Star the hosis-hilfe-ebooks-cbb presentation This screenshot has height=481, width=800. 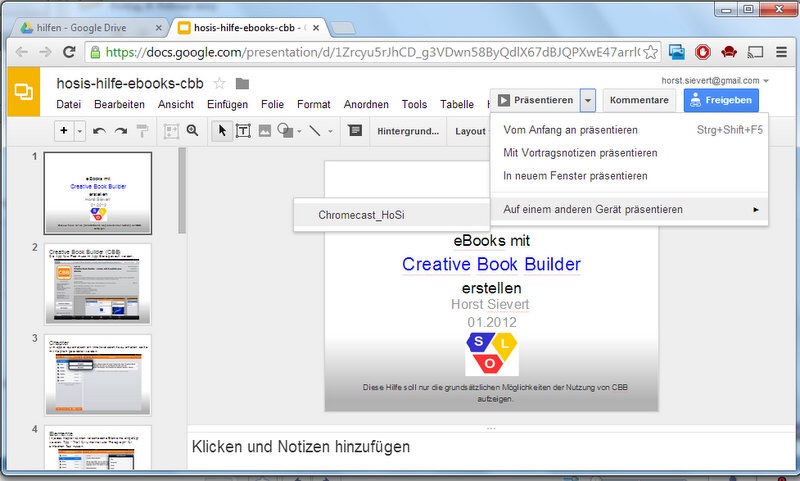point(220,83)
